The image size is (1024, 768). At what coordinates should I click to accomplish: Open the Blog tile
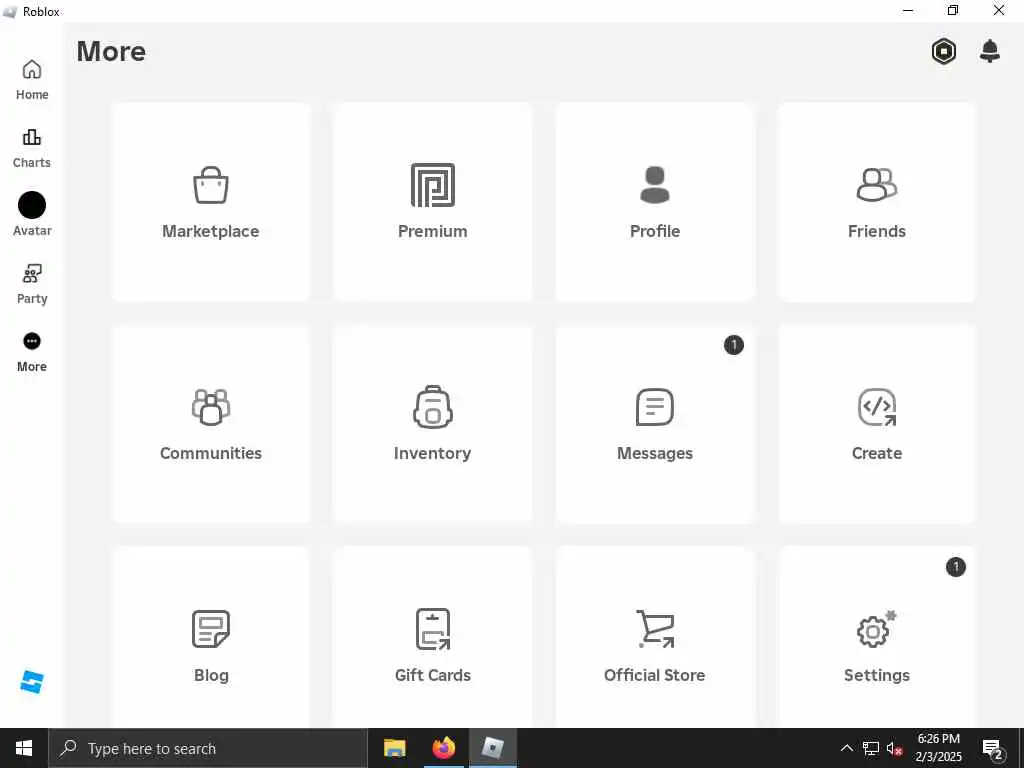[x=210, y=637]
